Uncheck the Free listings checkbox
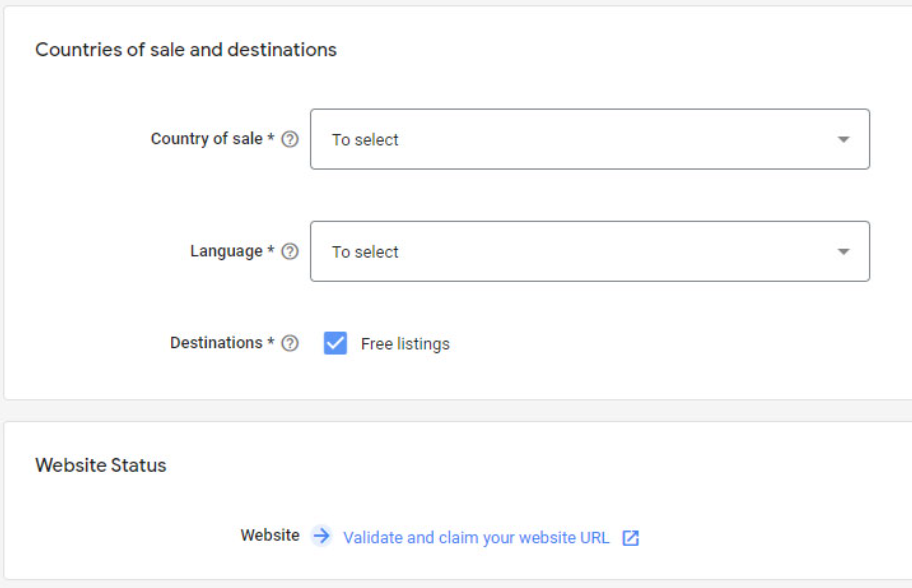This screenshot has height=588, width=912. tap(335, 344)
